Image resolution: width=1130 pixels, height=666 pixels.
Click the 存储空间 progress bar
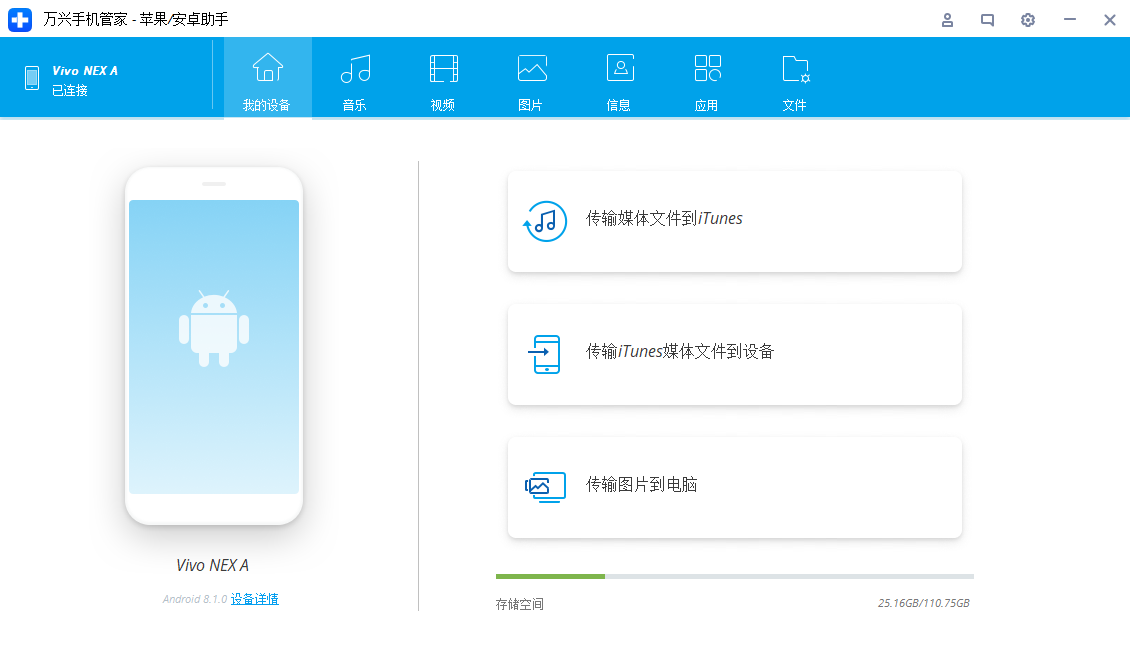click(x=734, y=576)
